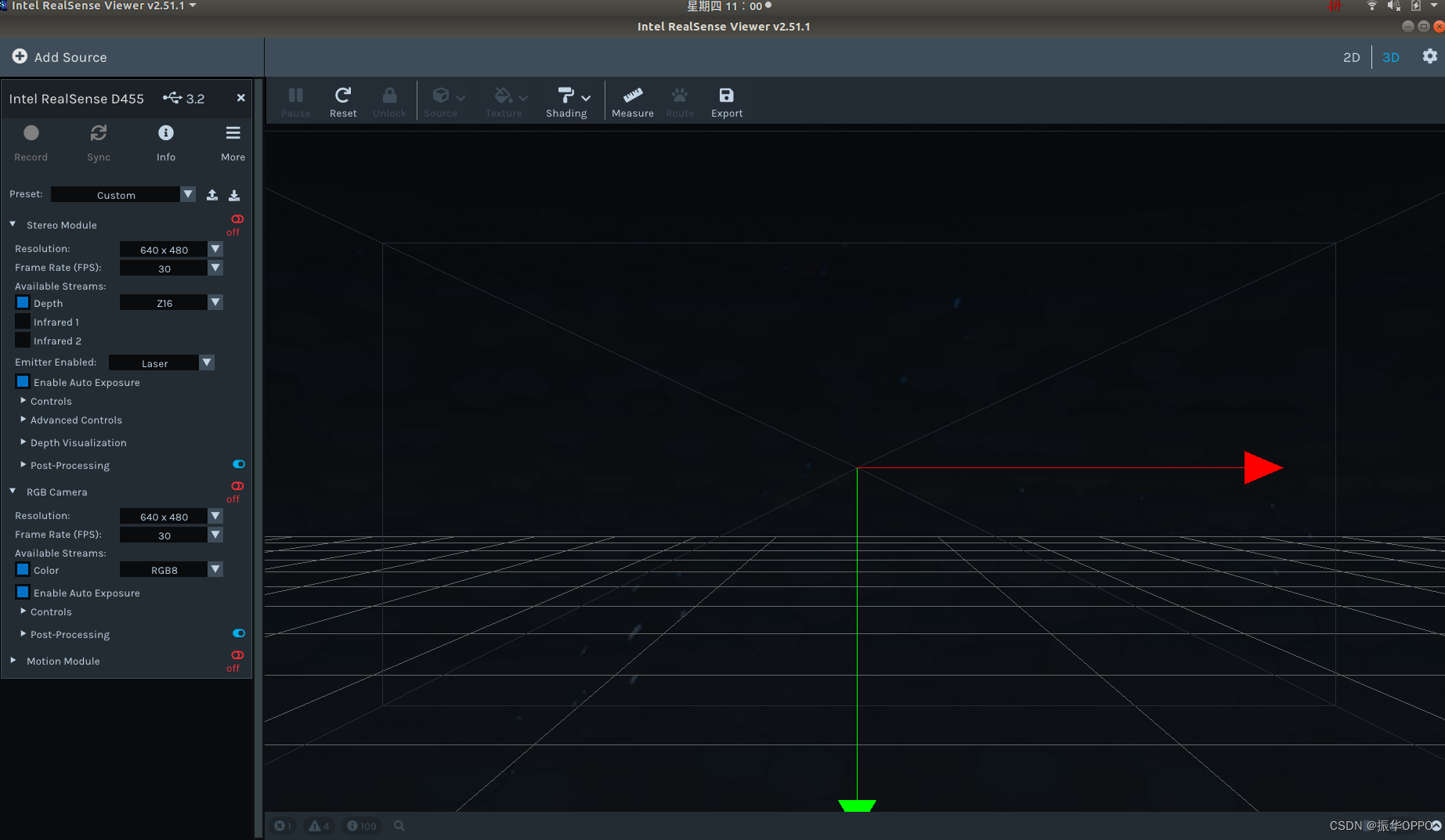Toggle Stereo Module Post-Processing switch
Screen dimensions: 1445x840
(239, 464)
